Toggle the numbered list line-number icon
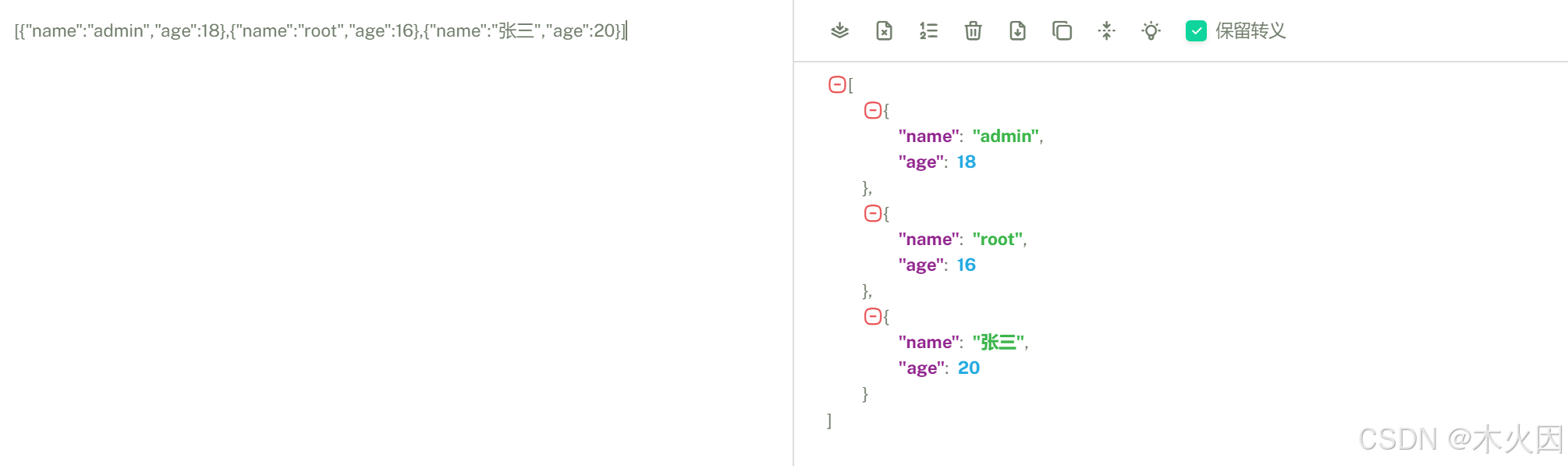The width and height of the screenshot is (1568, 466). pyautogui.click(x=928, y=31)
